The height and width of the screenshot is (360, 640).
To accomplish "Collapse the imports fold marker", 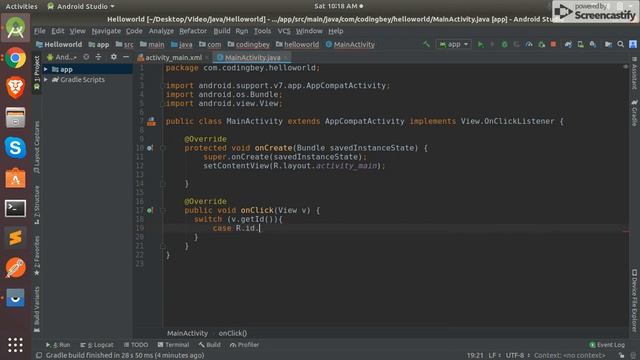I will [162, 86].
